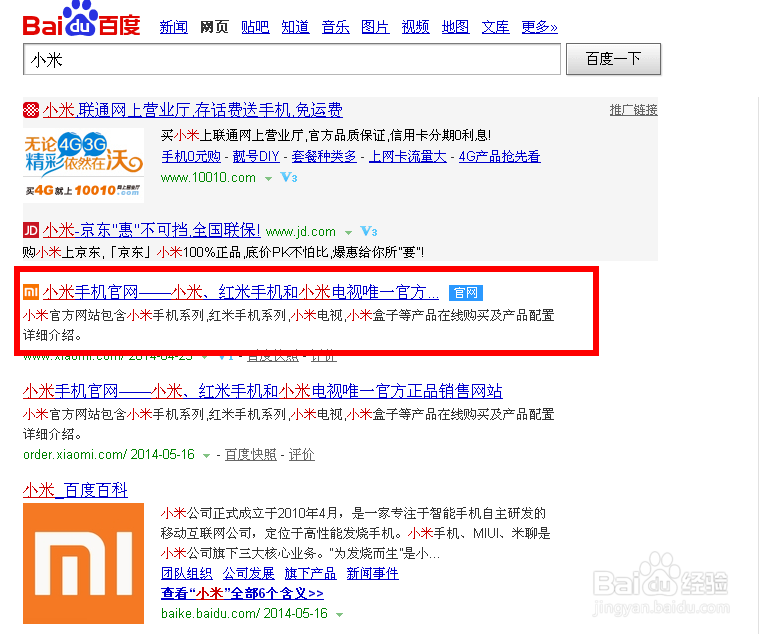Open 小米,联通网上营业厅 ad result title

192,109
